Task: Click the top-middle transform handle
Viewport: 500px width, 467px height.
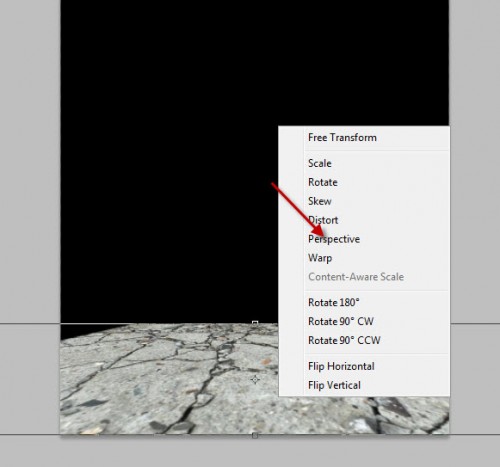Action: (255, 323)
